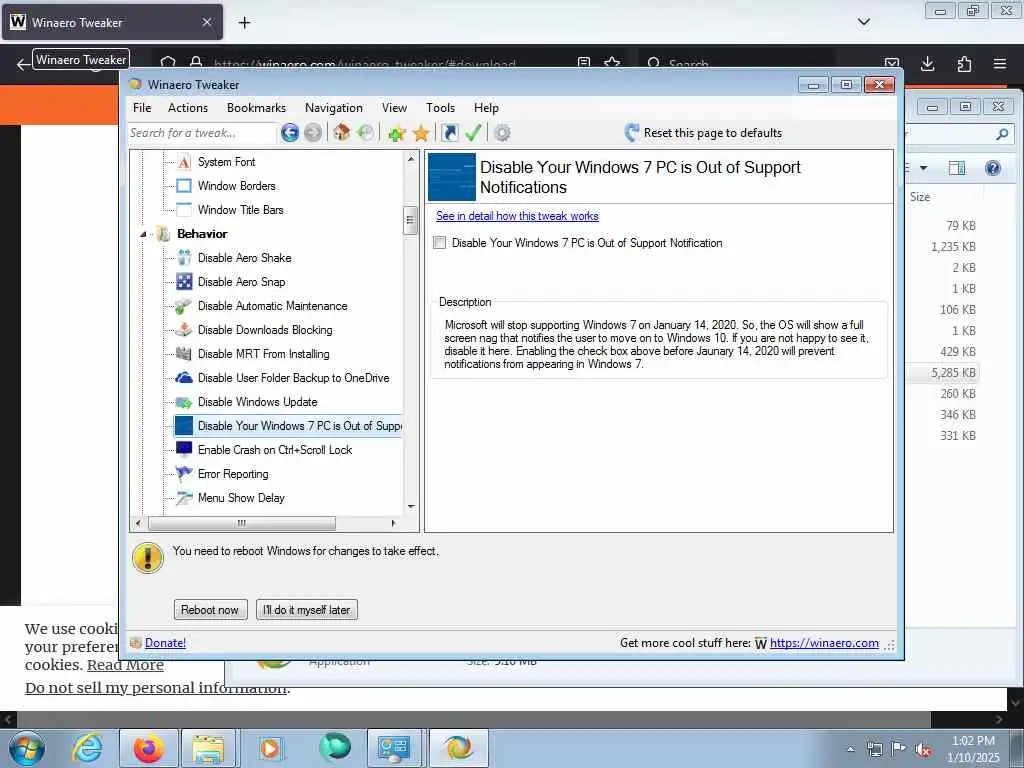Open settings via grey gear toolbar icon

pos(502,133)
